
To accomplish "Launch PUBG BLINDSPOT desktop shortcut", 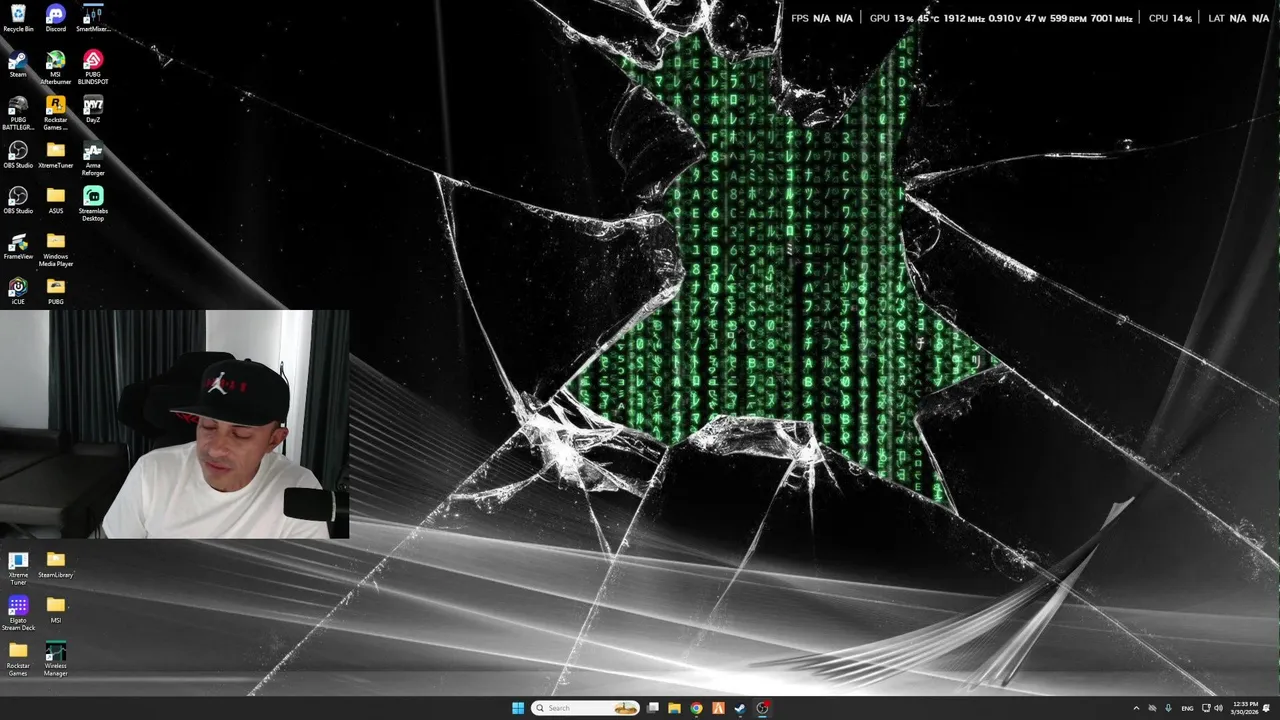I will pyautogui.click(x=93, y=67).
